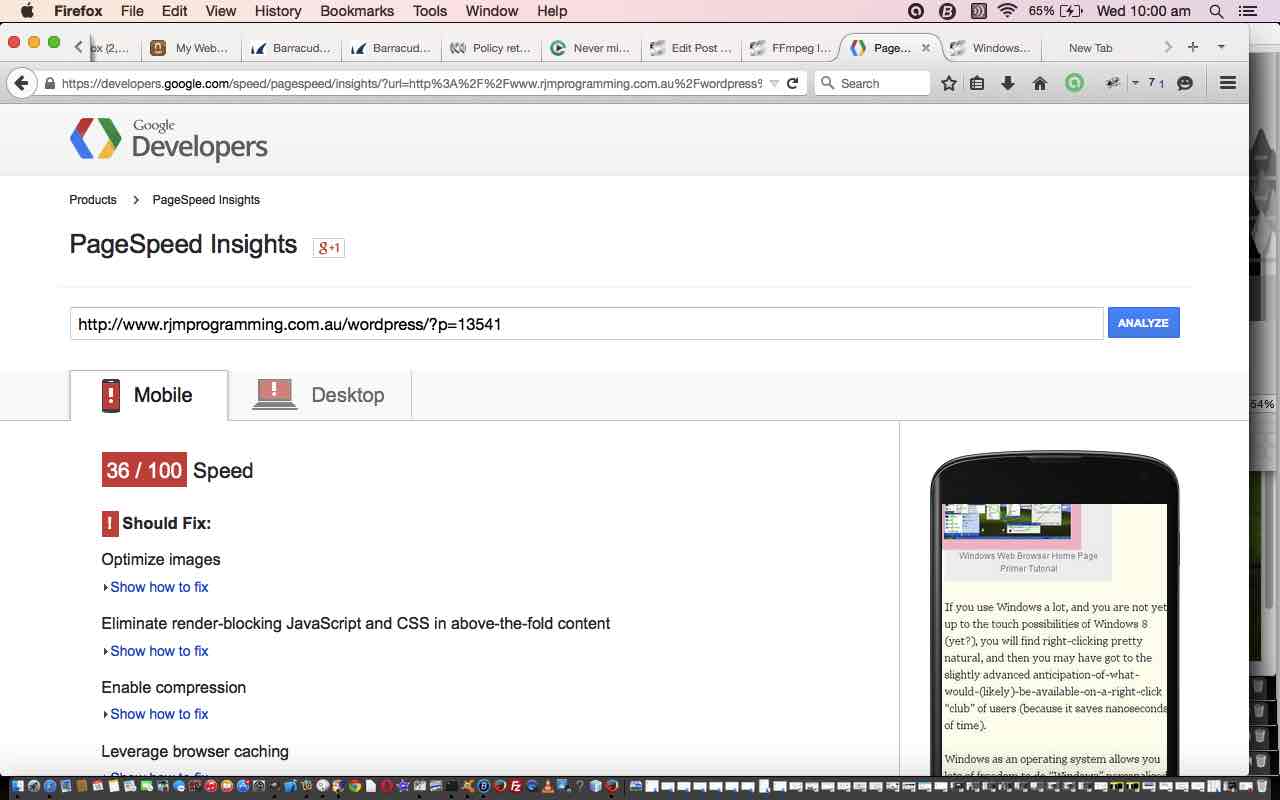
Task: Open the Help menu
Action: click(552, 11)
